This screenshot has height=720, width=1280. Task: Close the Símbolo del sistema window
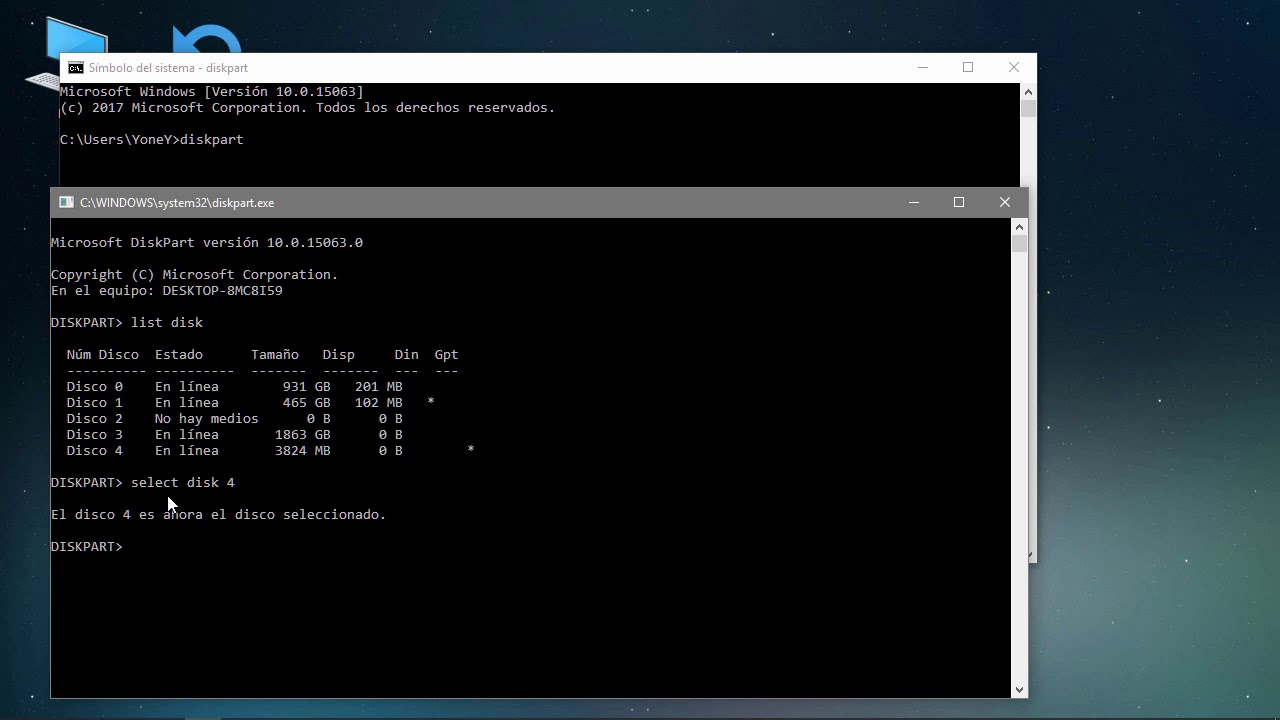pos(1014,68)
